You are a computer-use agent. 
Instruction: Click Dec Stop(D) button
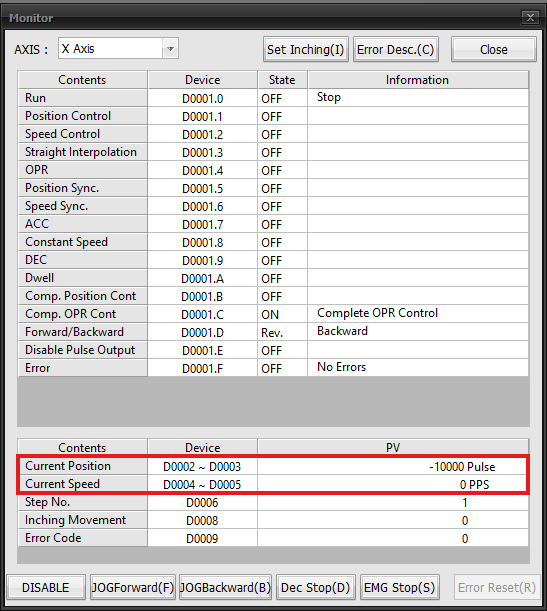point(316,587)
